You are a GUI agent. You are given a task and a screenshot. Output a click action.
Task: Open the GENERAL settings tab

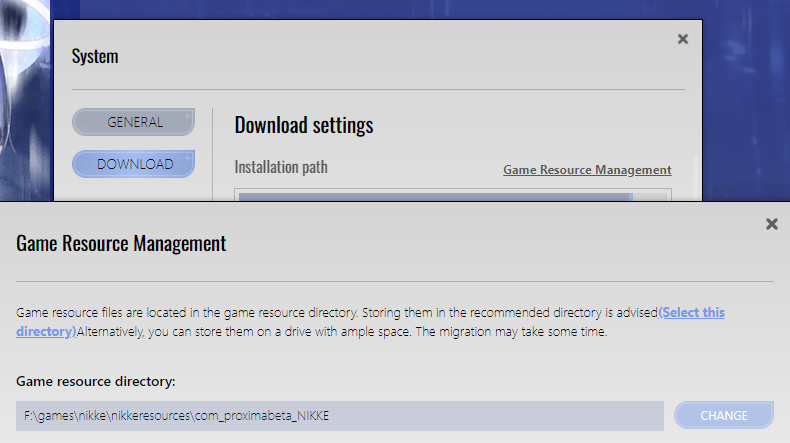[134, 122]
